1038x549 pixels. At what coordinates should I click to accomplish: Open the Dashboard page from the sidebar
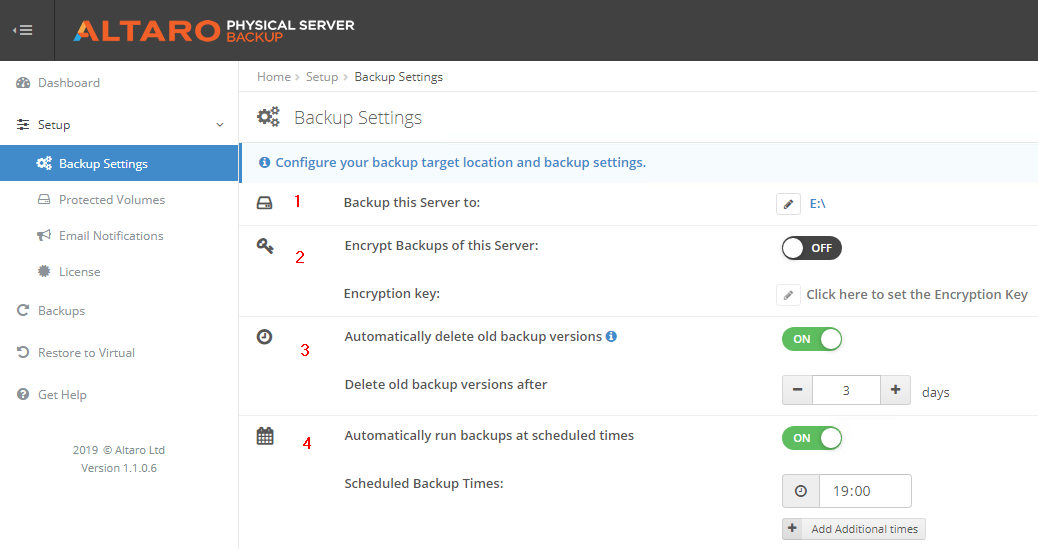click(x=68, y=83)
